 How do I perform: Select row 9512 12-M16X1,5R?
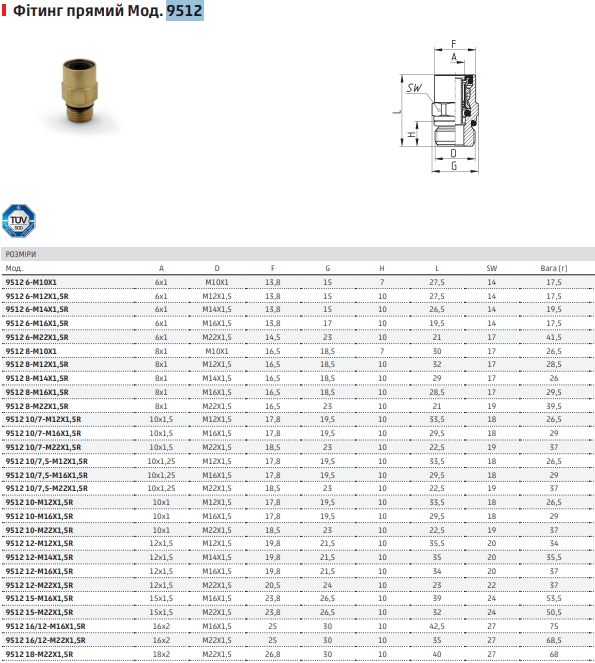298,571
